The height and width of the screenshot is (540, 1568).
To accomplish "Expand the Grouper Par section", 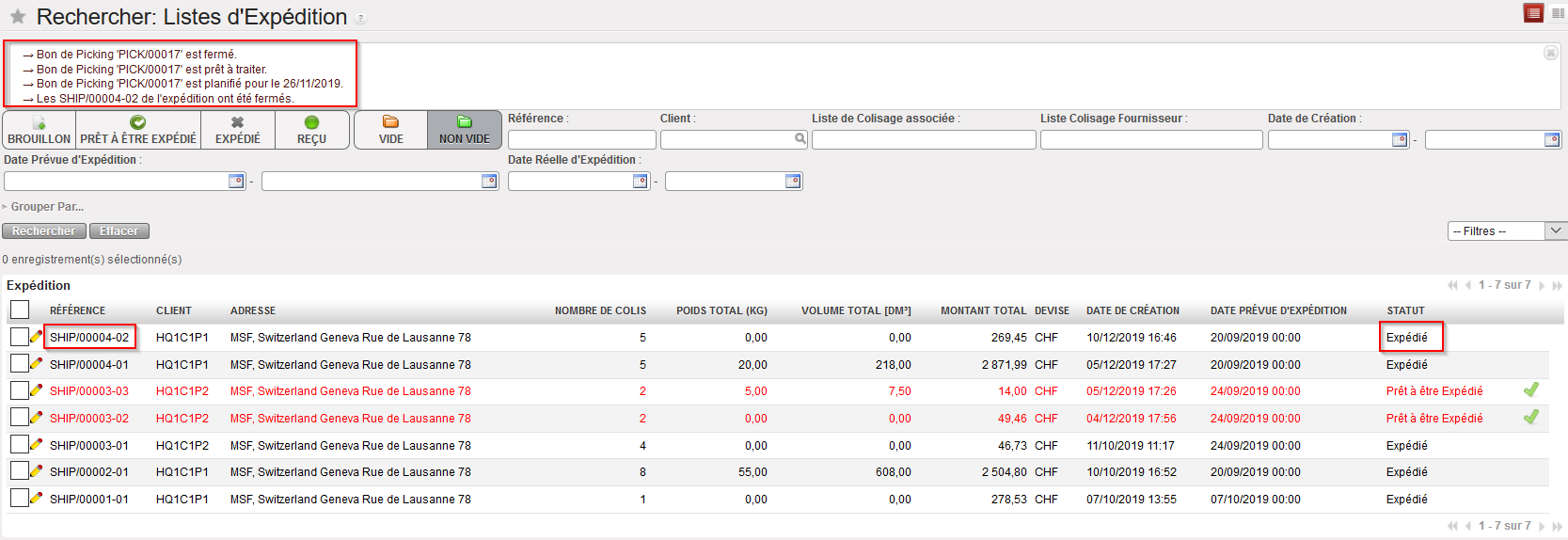I will (45, 207).
